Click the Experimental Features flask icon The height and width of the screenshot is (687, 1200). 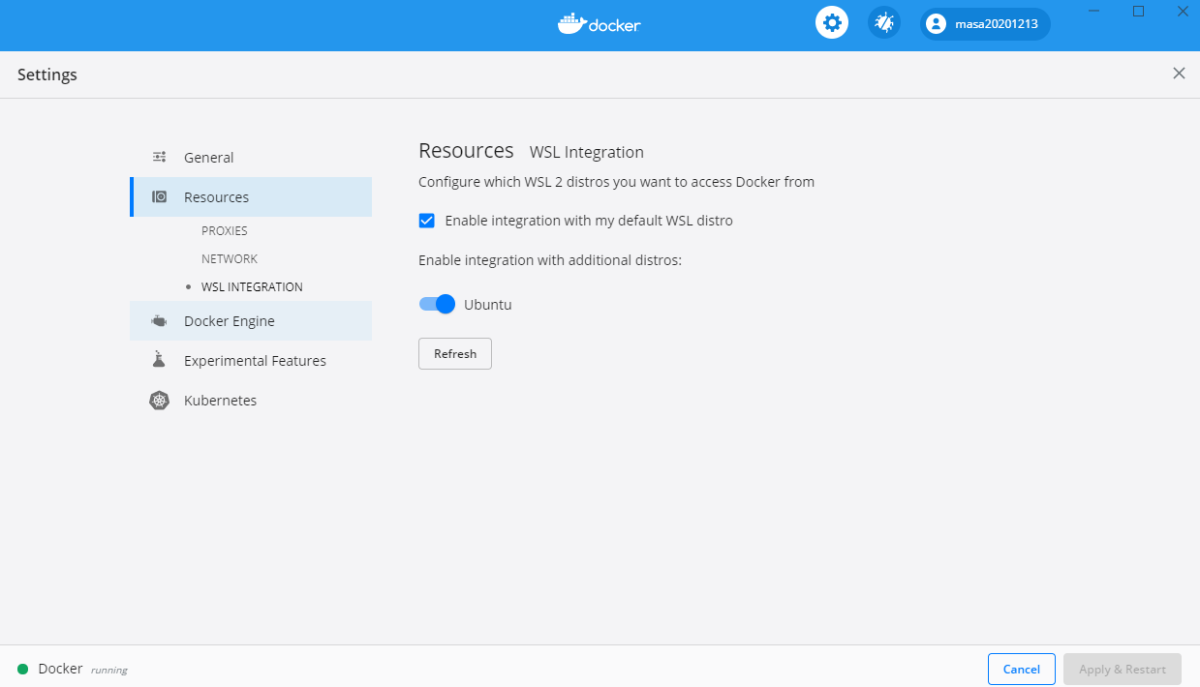point(159,360)
